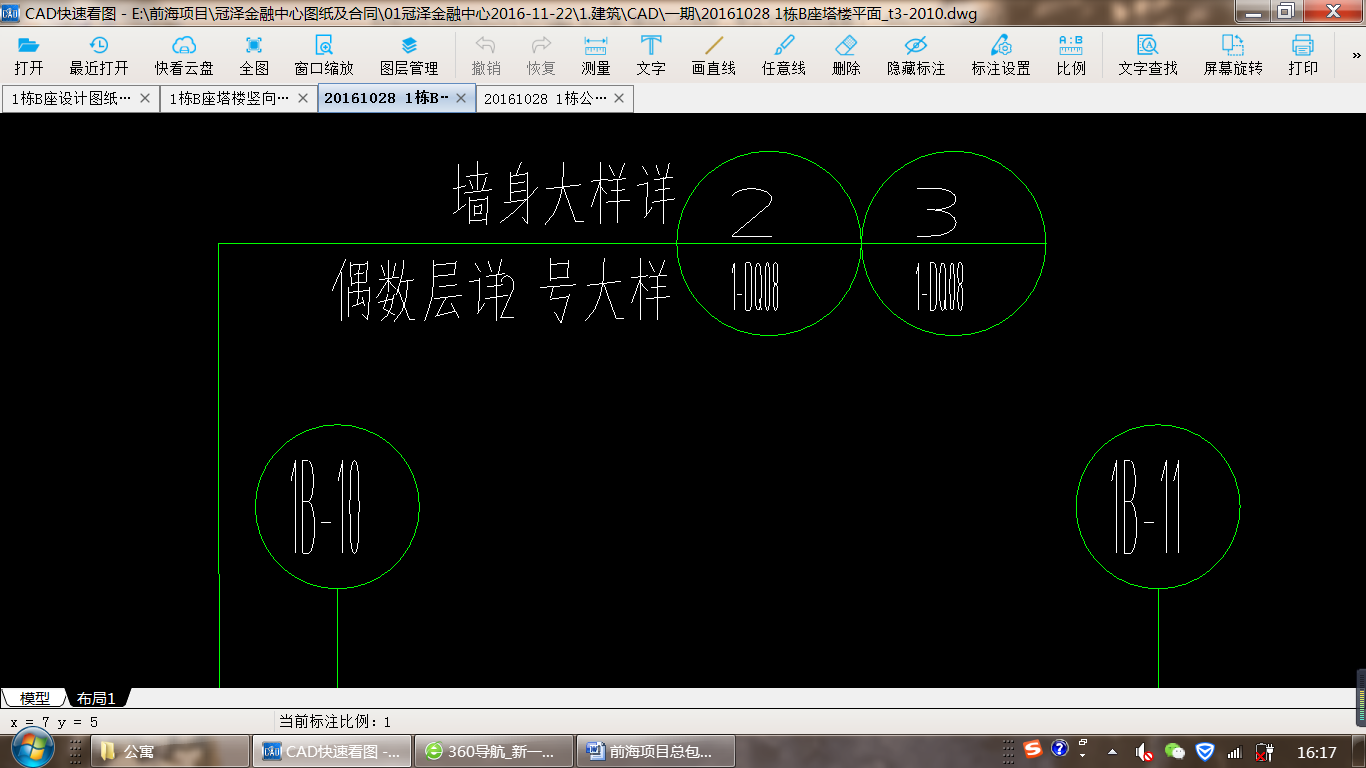1366x768 pixels.
Task: Click the 撤销 undo icon
Action: point(486,46)
